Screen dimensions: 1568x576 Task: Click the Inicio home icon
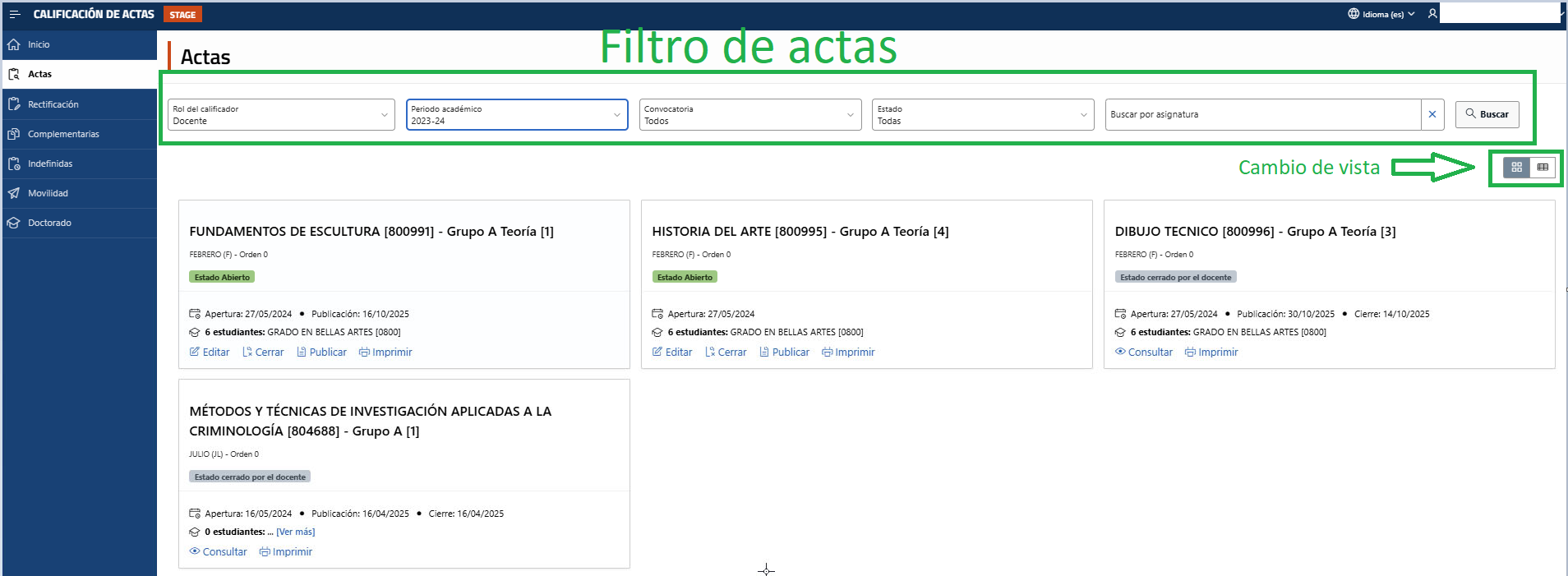[x=14, y=44]
